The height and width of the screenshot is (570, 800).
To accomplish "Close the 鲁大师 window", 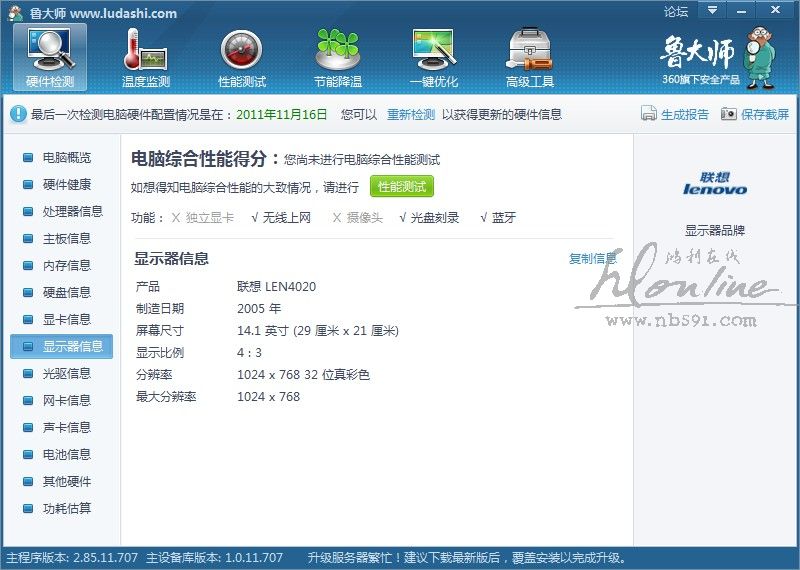I will [776, 10].
